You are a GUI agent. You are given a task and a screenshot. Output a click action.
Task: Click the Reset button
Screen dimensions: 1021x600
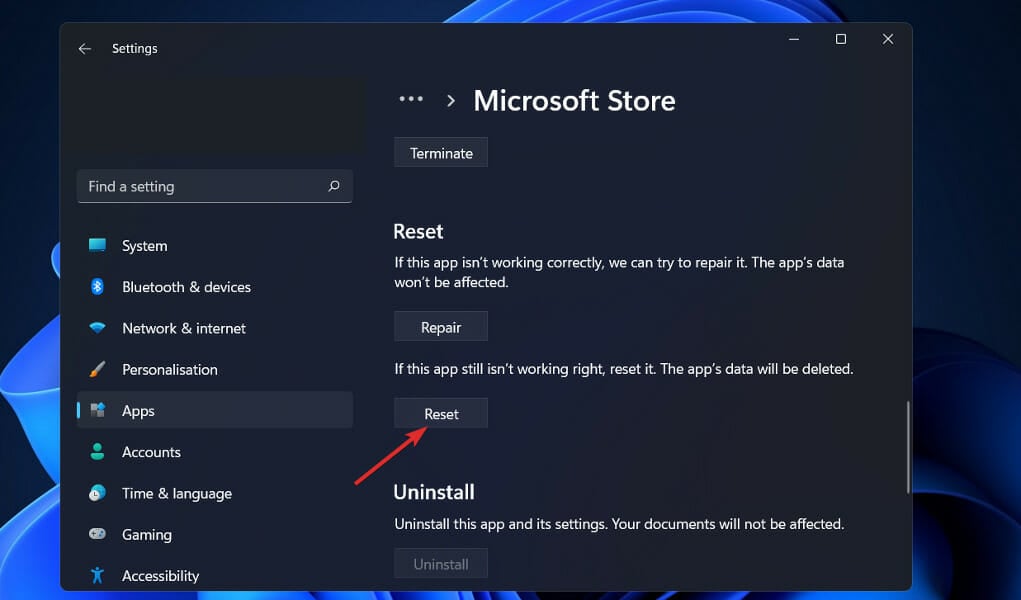(x=441, y=414)
